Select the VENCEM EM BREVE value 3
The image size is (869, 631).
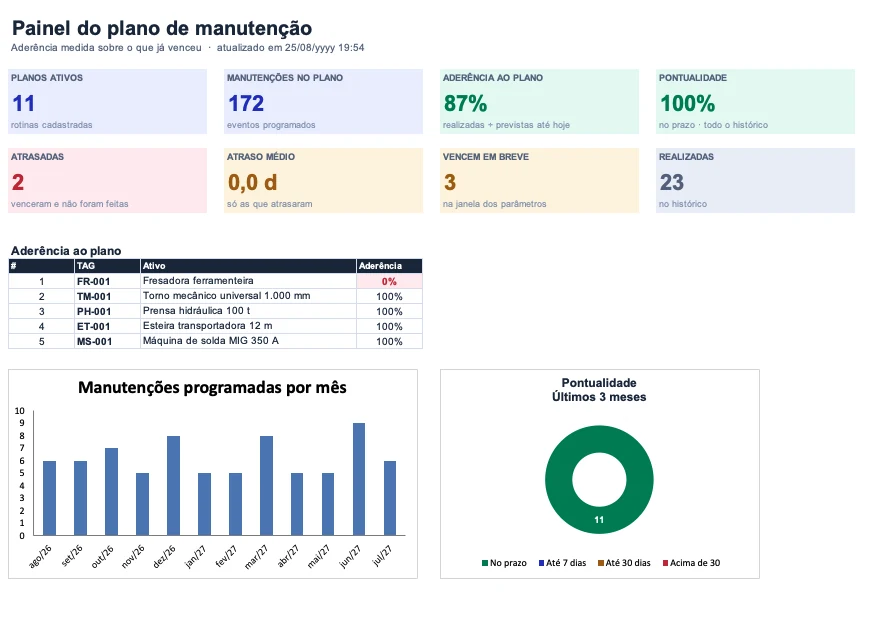pyautogui.click(x=449, y=182)
